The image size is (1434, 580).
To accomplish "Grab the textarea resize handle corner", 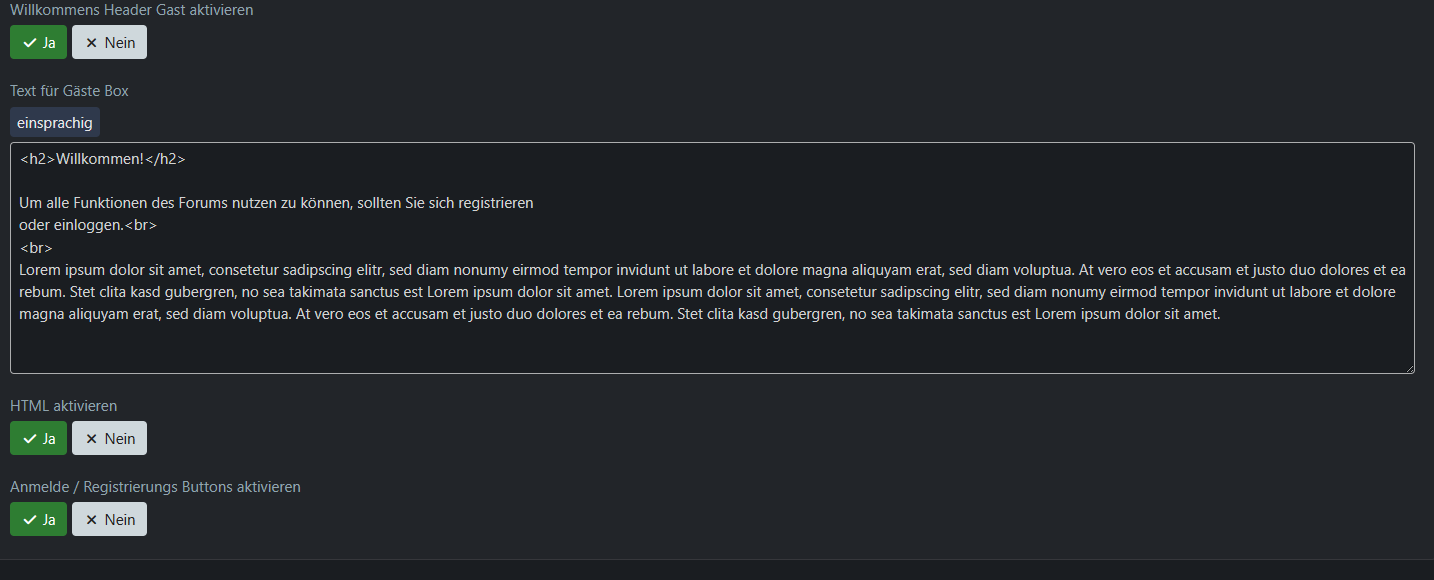I will pyautogui.click(x=1409, y=368).
